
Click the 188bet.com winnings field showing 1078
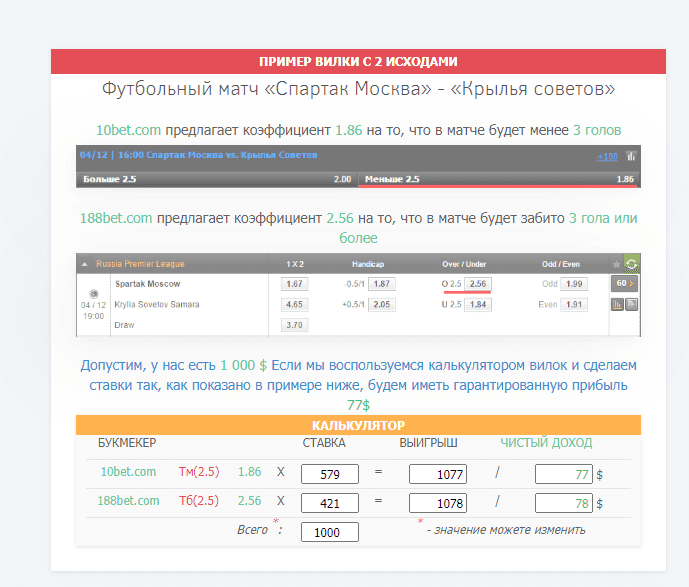(438, 504)
